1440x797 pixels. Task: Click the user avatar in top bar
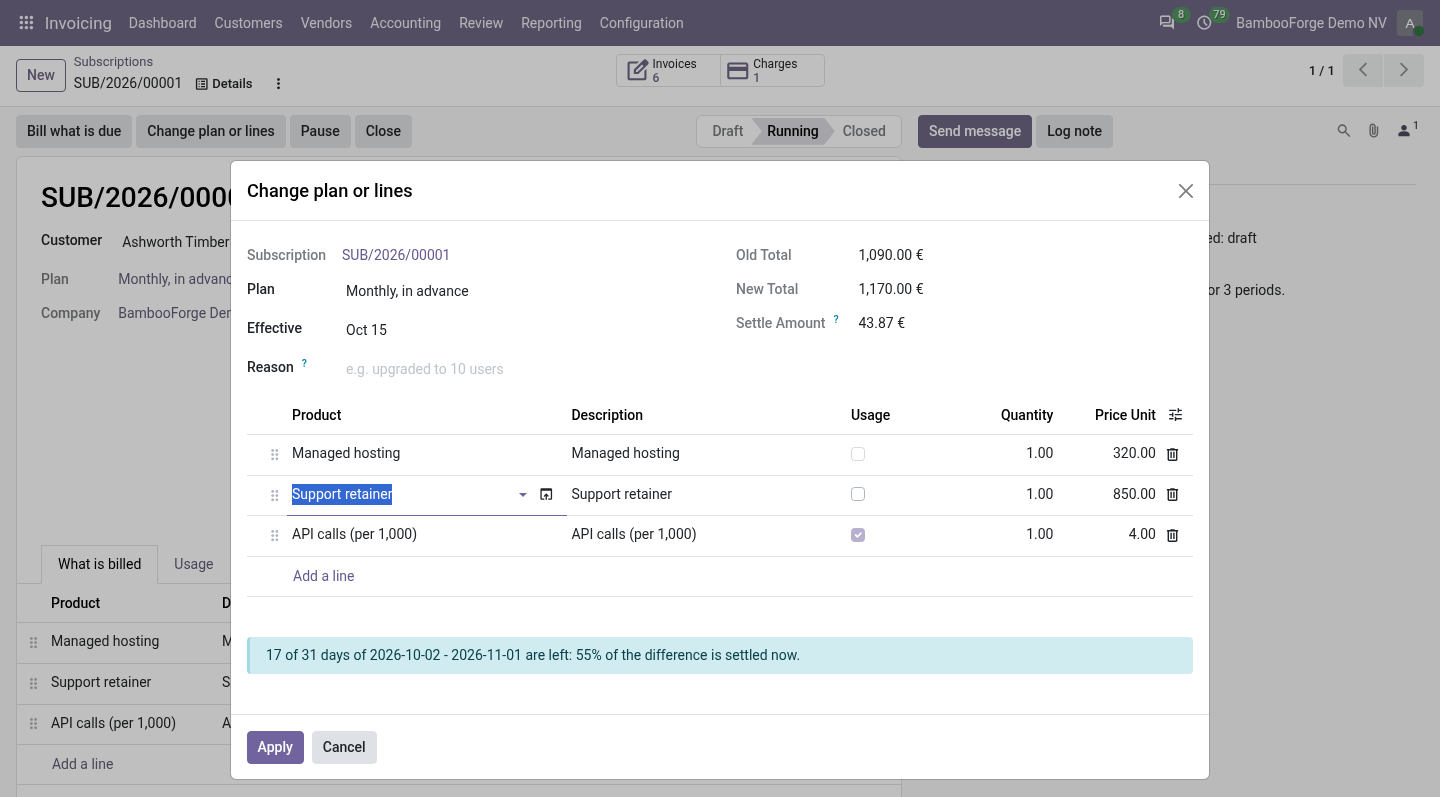click(x=1410, y=23)
